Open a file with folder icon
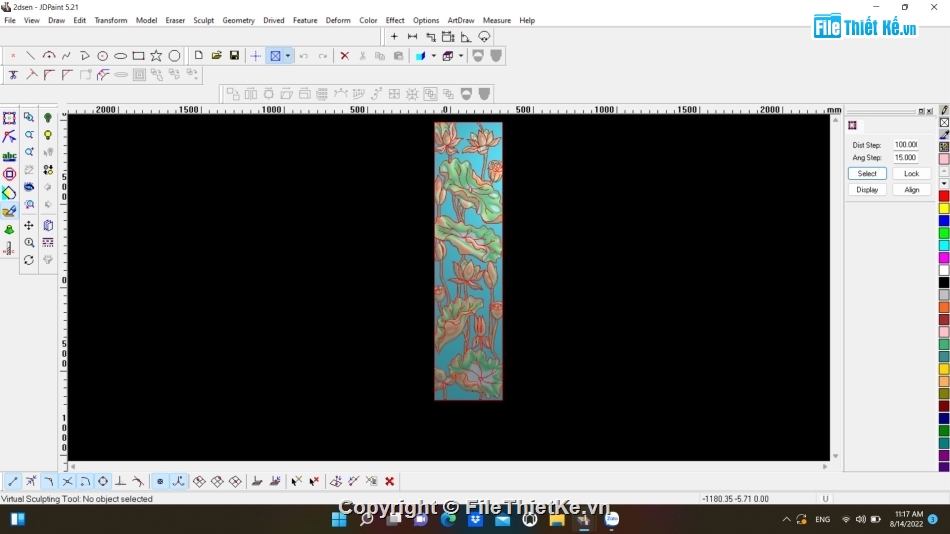950x534 pixels. (216, 56)
